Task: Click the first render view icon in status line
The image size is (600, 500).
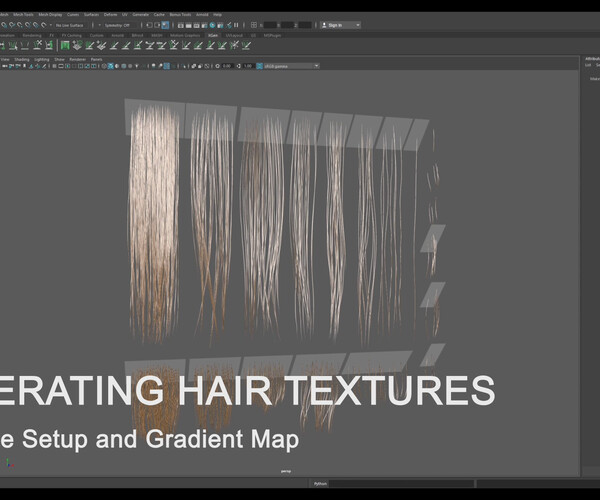Action: (181, 25)
